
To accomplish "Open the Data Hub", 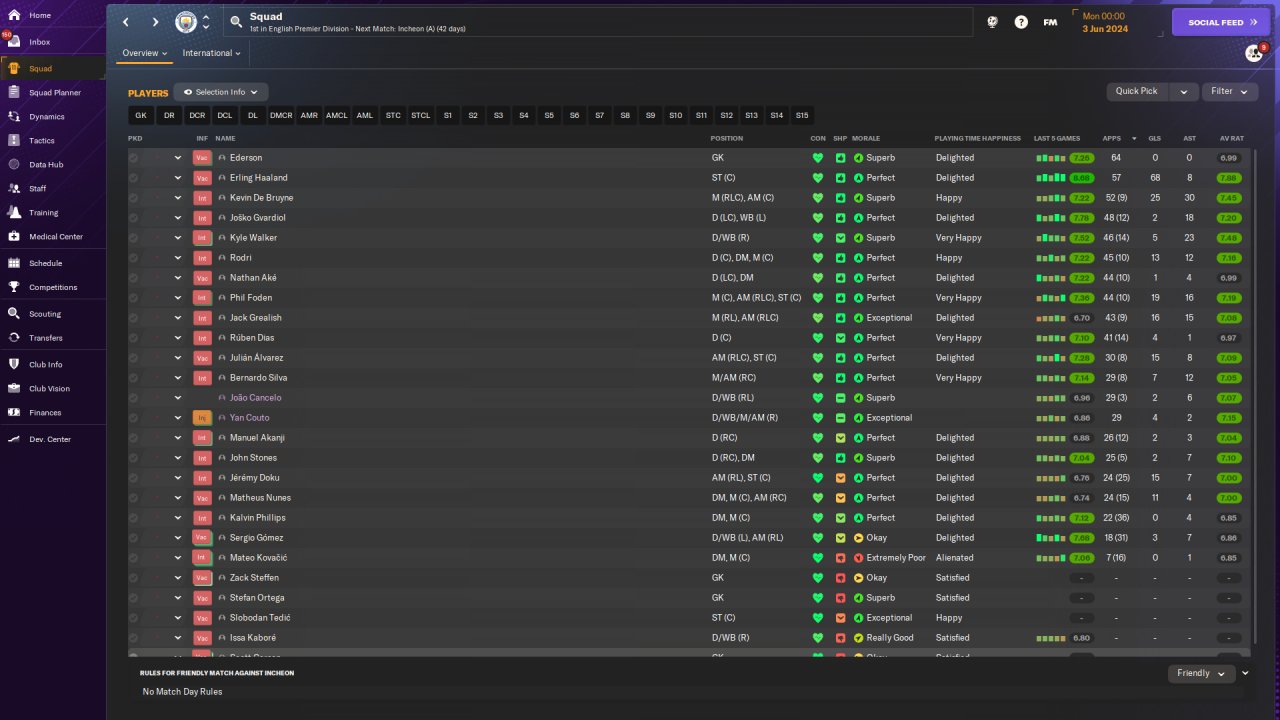I will [x=46, y=164].
